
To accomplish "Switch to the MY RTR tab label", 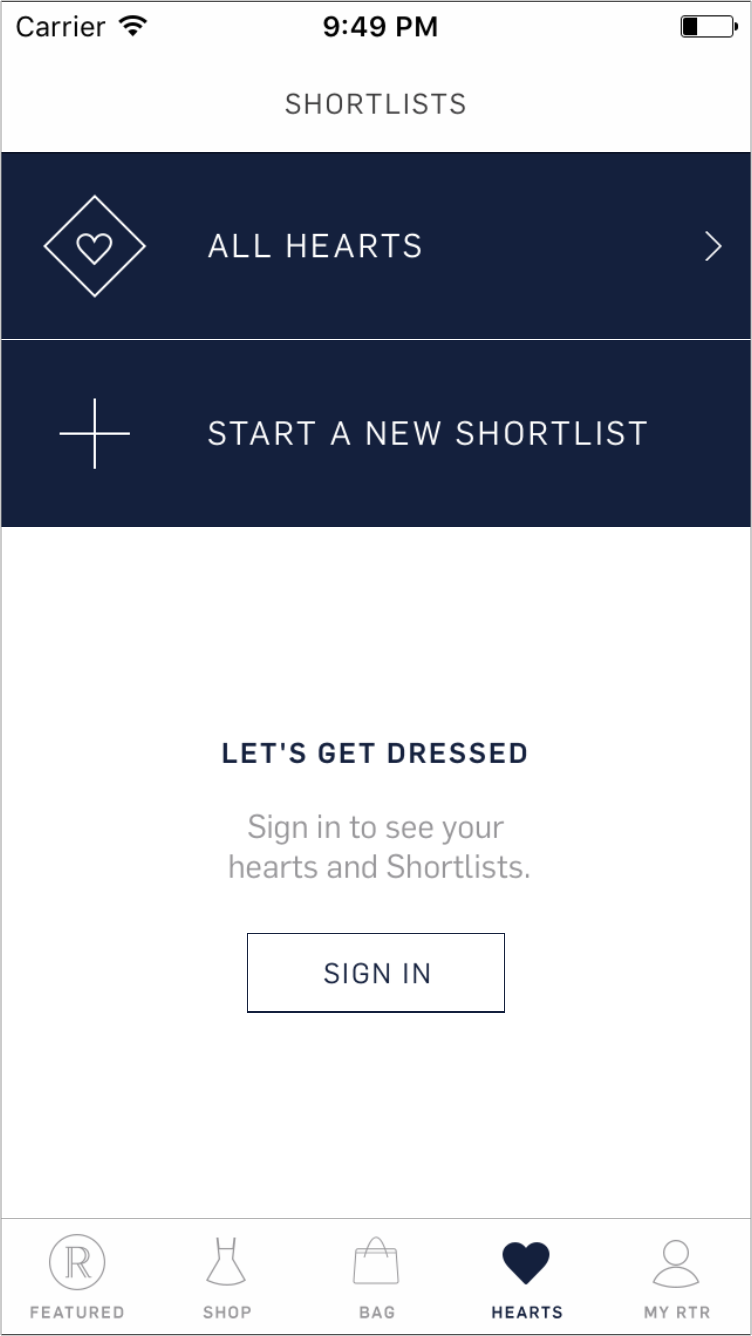I will (677, 1312).
